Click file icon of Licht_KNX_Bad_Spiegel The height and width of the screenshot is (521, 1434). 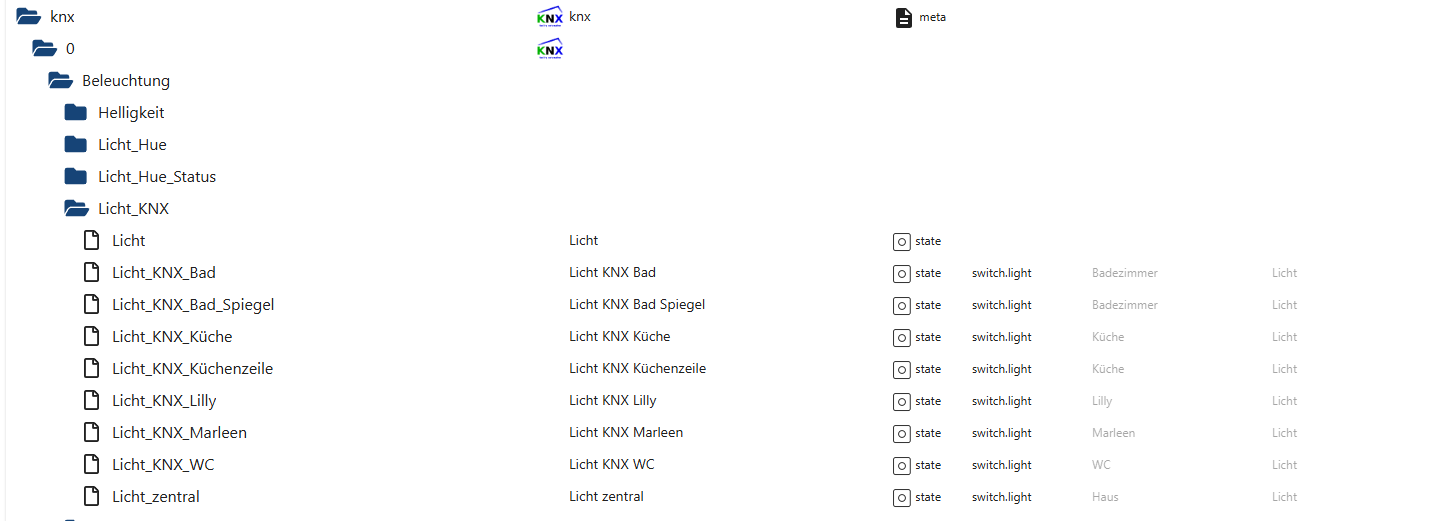[x=91, y=305]
